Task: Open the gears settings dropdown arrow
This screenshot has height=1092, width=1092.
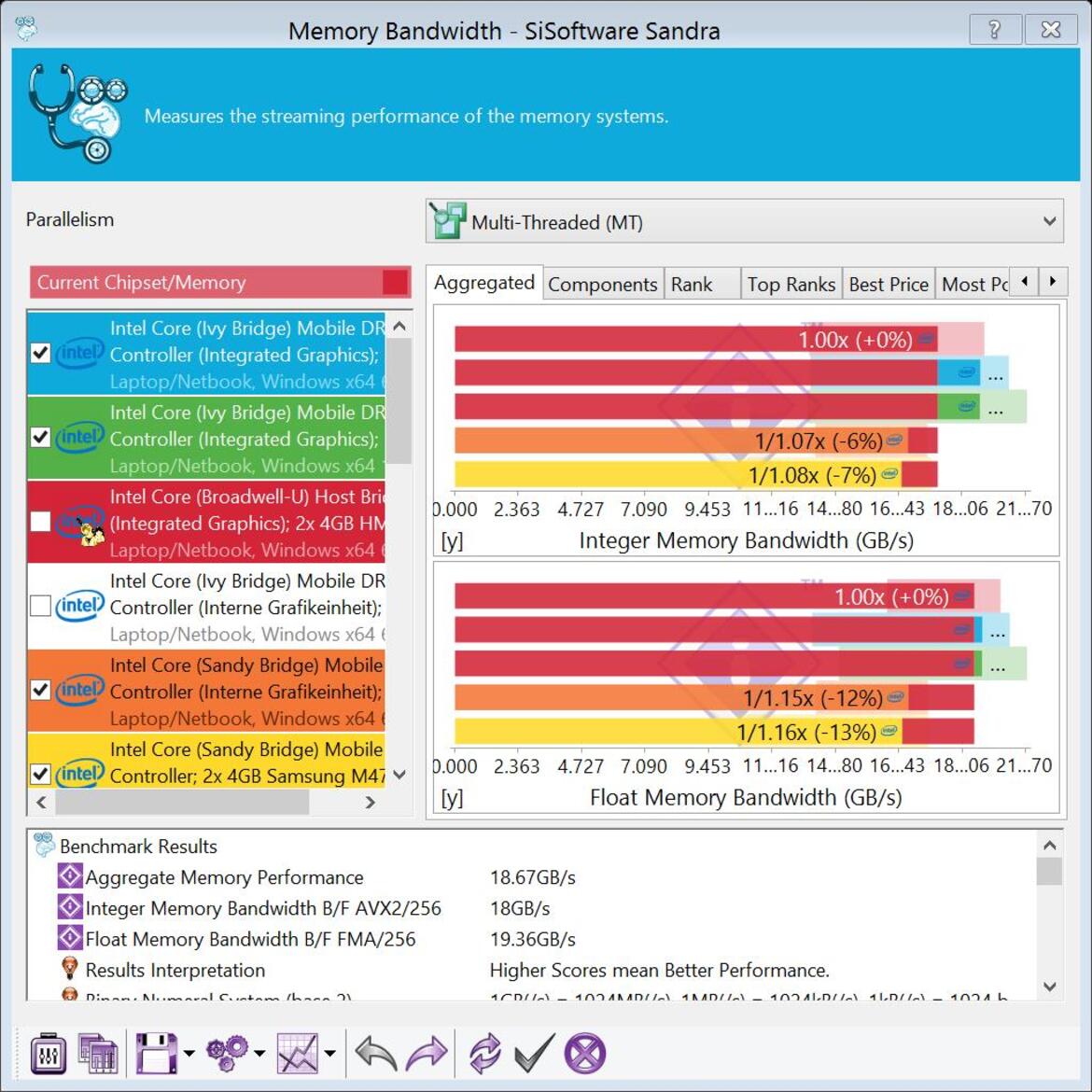Action: (x=259, y=1053)
